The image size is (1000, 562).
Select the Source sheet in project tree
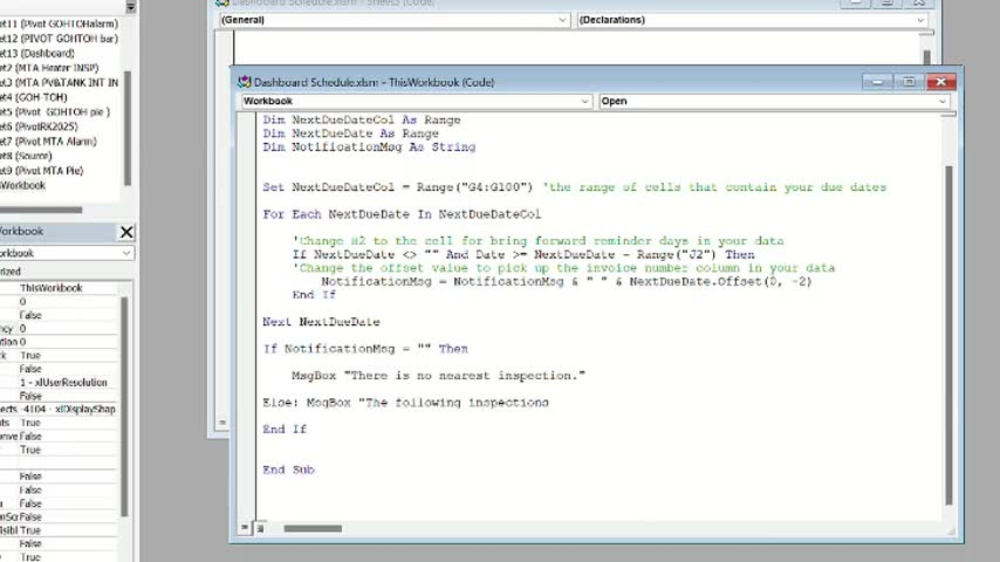(26, 156)
